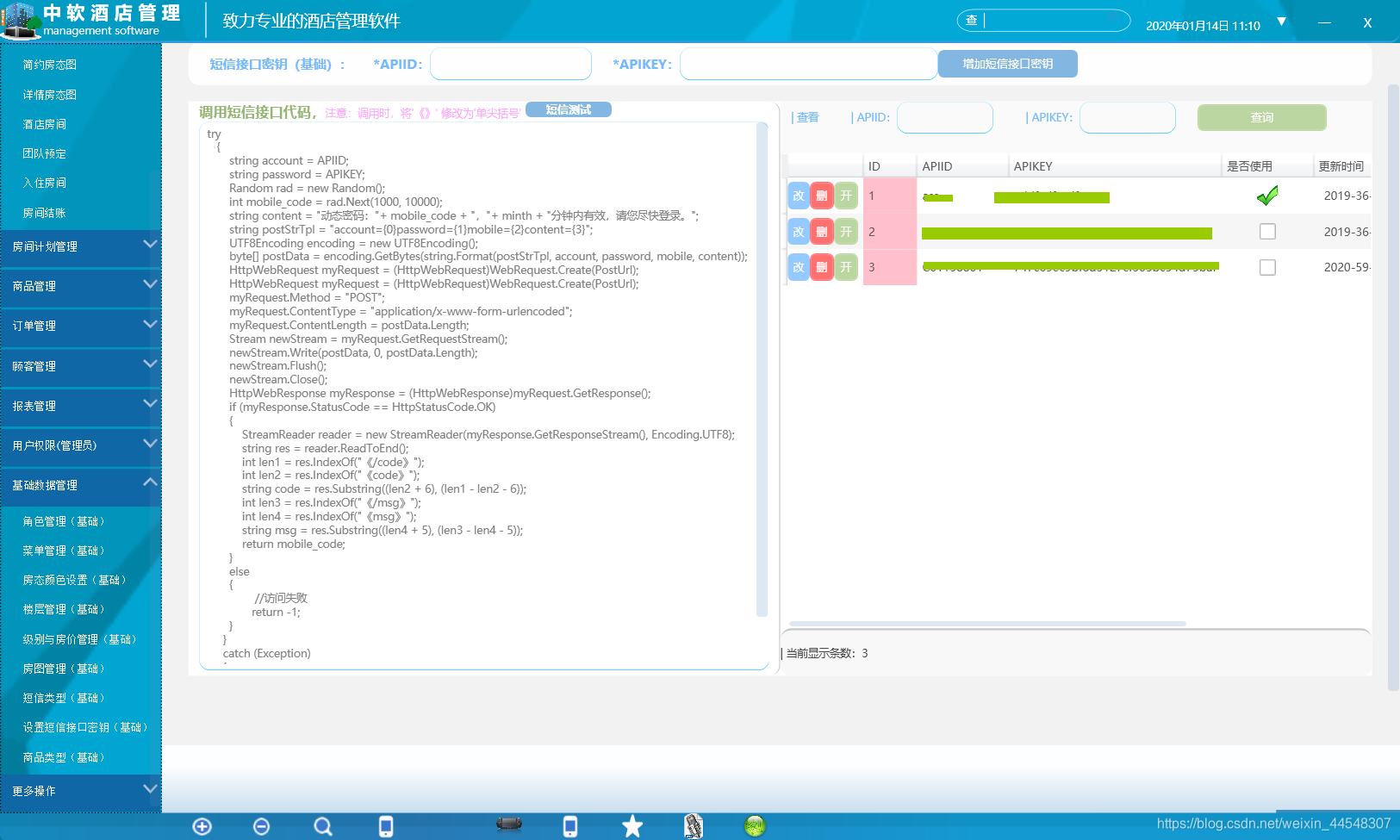Check the 是否使用 box for row ID 3
Image resolution: width=1400 pixels, height=840 pixels.
(1267, 267)
